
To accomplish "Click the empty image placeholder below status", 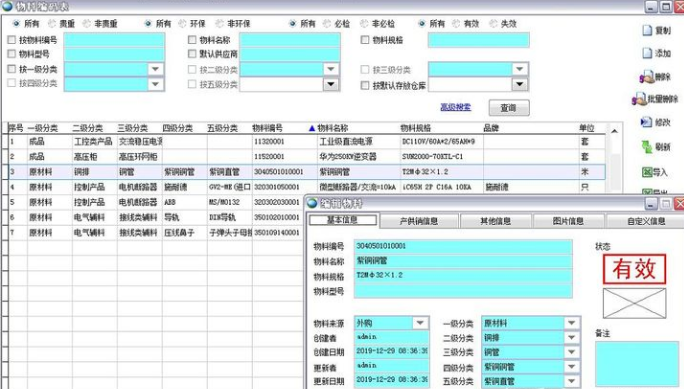I will tap(634, 303).
